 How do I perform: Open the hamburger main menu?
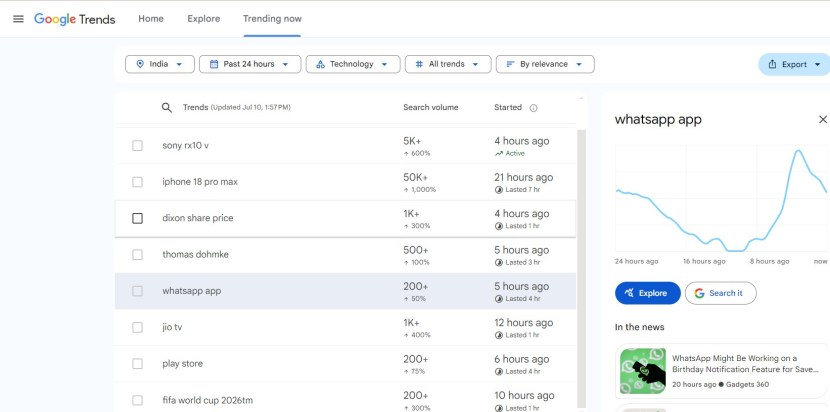click(18, 19)
